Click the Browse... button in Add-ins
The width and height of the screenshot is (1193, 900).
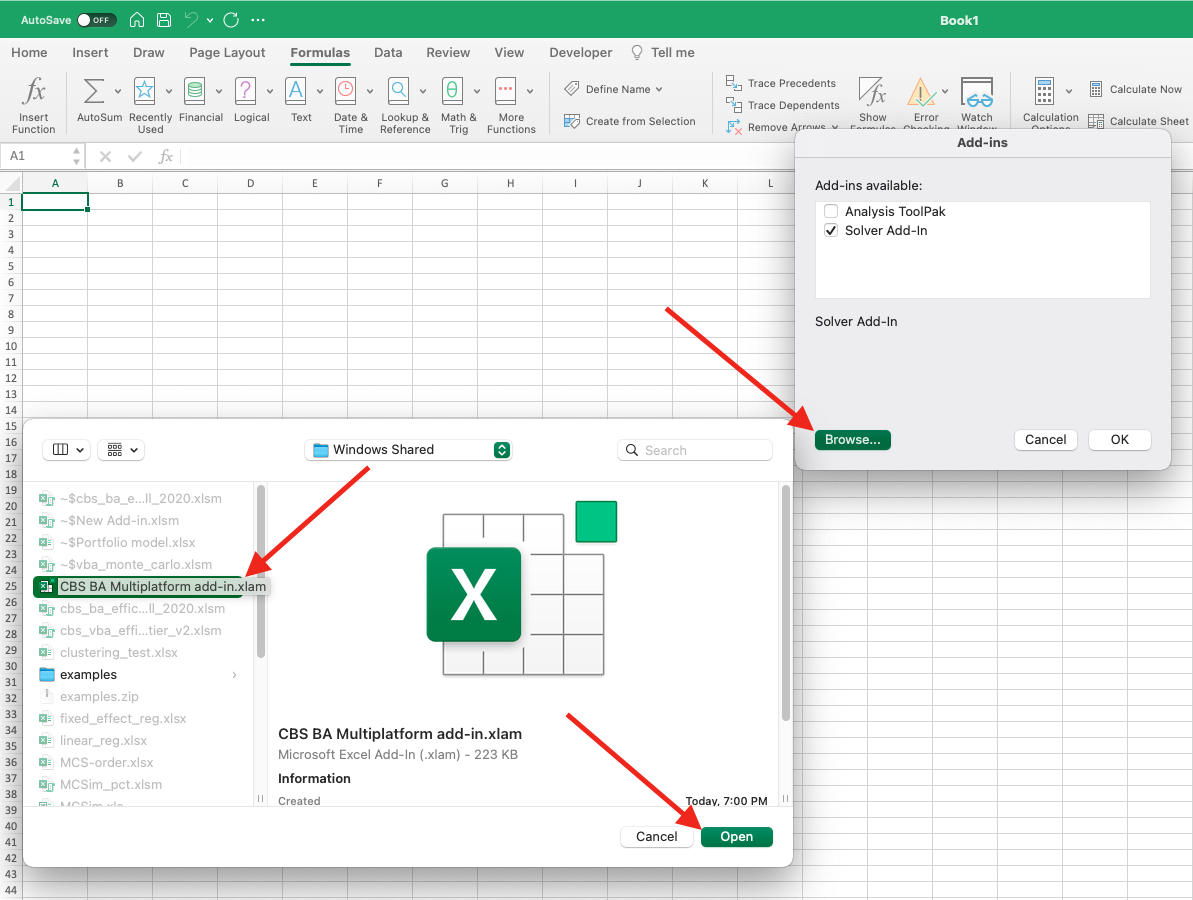pyautogui.click(x=852, y=440)
